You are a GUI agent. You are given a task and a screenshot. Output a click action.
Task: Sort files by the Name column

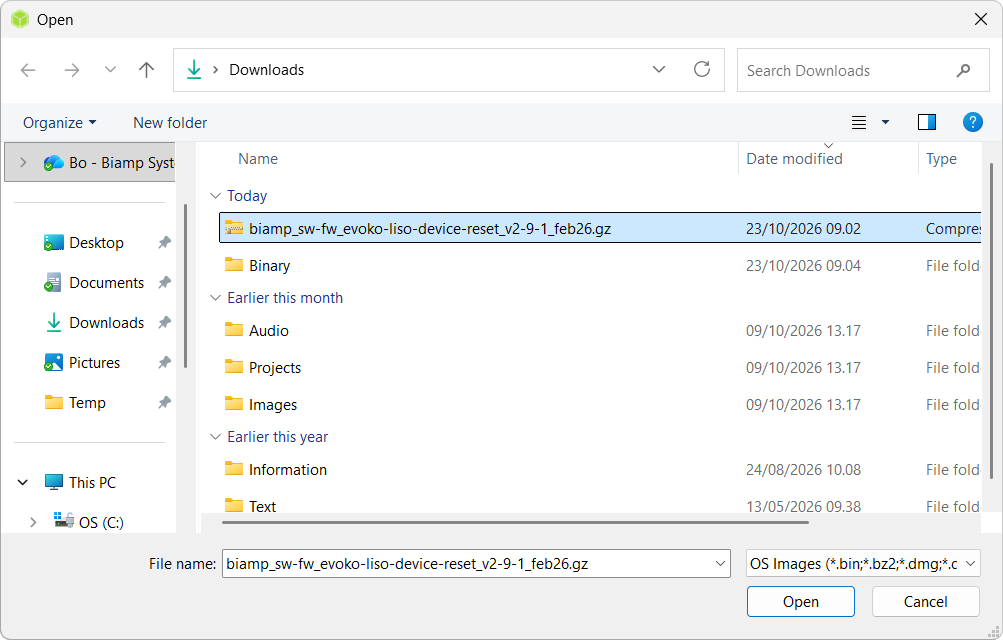point(258,159)
